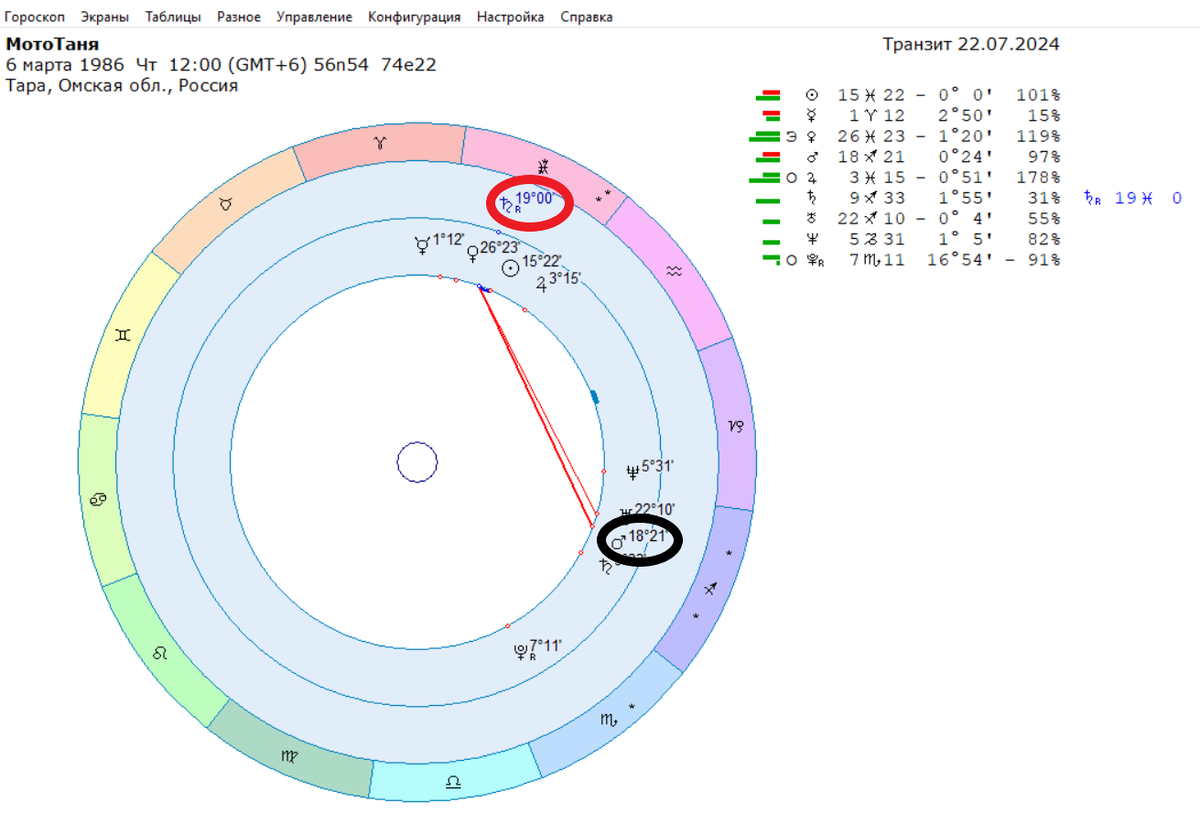Click the 5°31' Neptune degree label in the chart
The width and height of the screenshot is (1200, 813).
coord(658,466)
